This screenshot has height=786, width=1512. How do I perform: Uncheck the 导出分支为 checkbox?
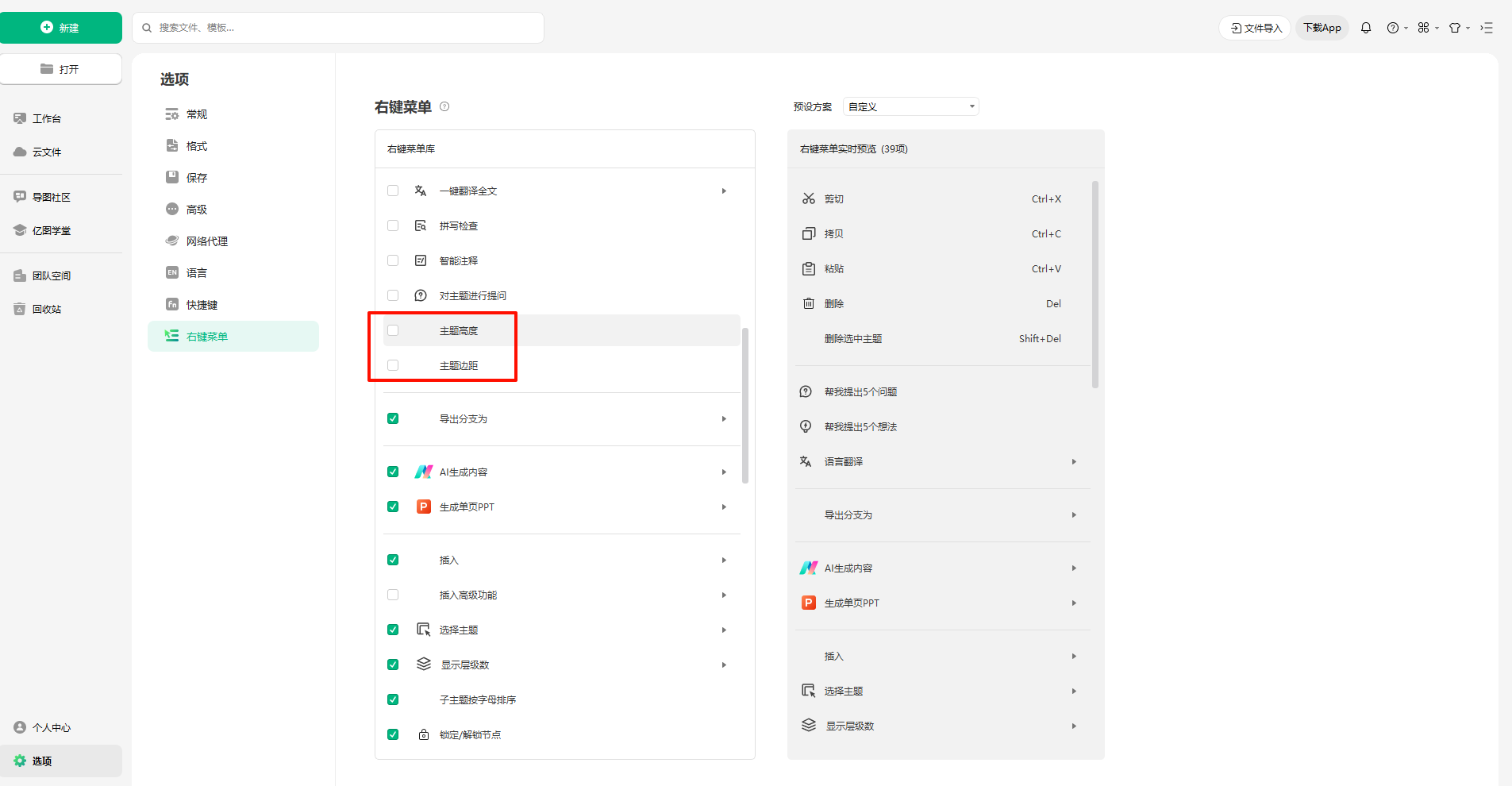[x=393, y=418]
